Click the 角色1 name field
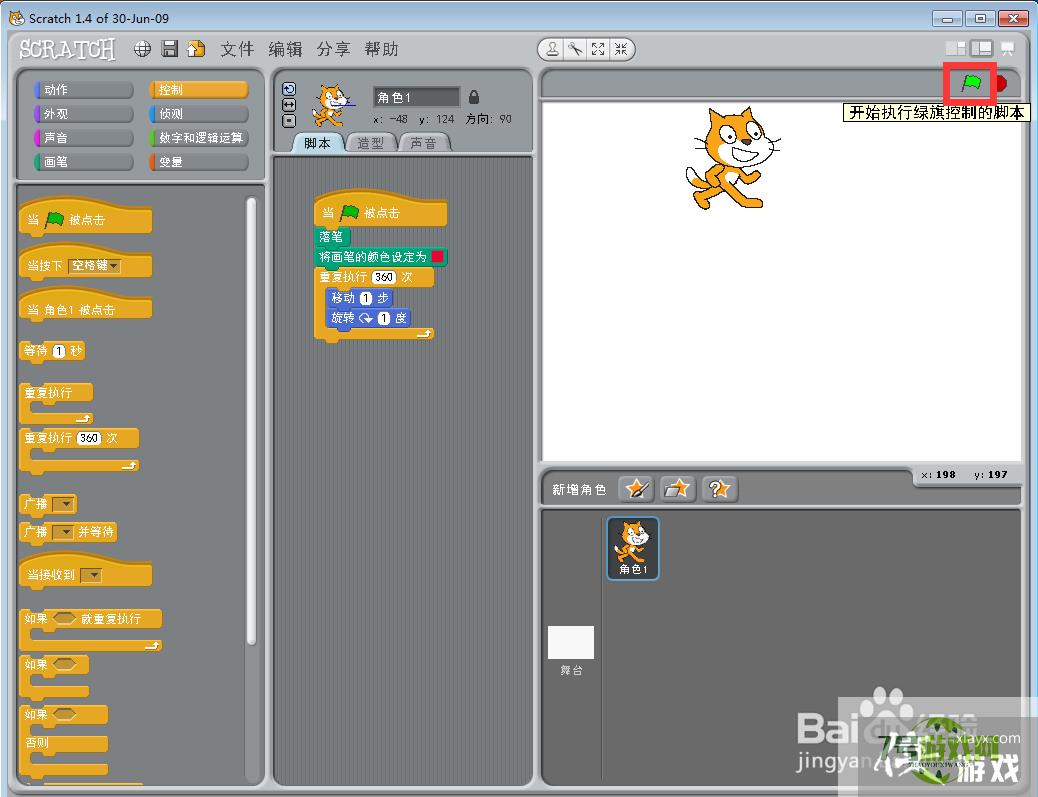Screen dimensions: 1038x797 point(416,97)
